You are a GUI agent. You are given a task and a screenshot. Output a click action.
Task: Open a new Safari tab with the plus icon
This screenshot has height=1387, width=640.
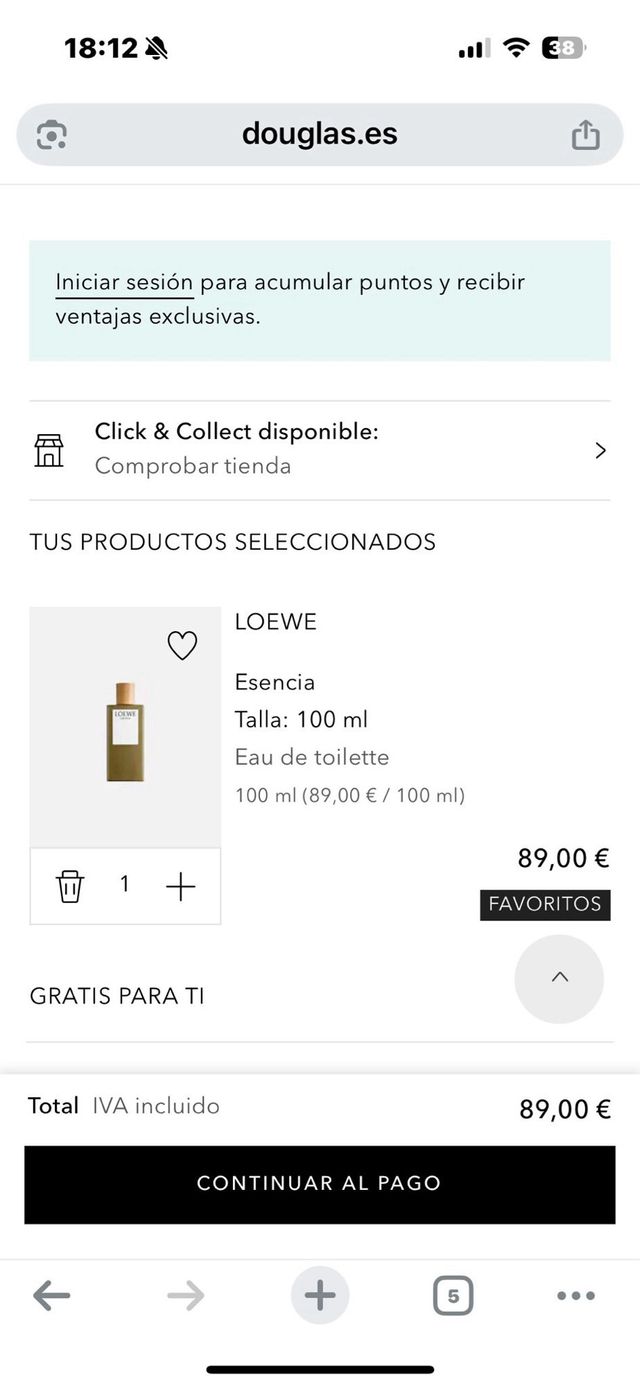pyautogui.click(x=320, y=1295)
